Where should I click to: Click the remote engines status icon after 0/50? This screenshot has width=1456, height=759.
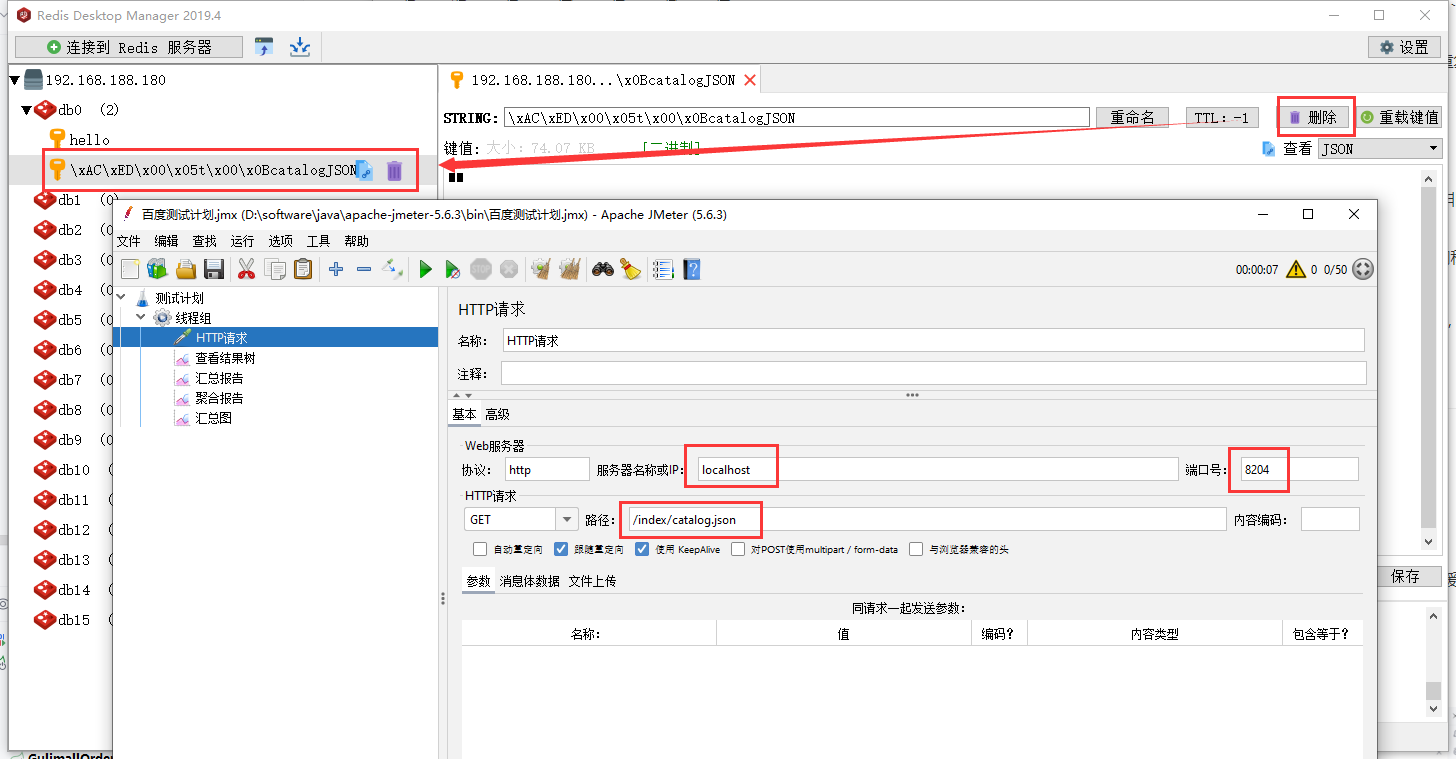(x=1362, y=269)
